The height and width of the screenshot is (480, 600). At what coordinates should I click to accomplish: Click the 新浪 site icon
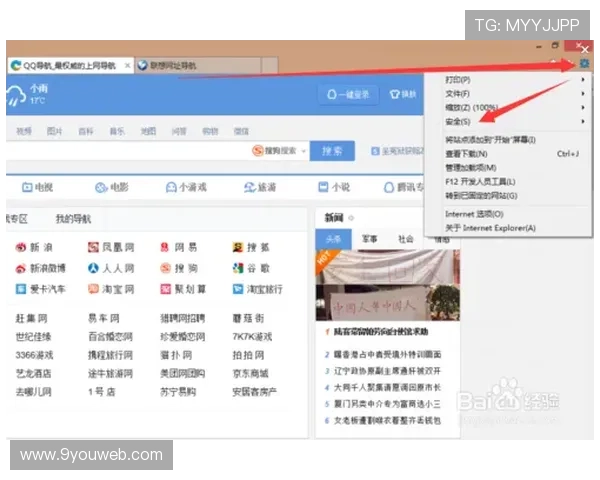click(21, 247)
